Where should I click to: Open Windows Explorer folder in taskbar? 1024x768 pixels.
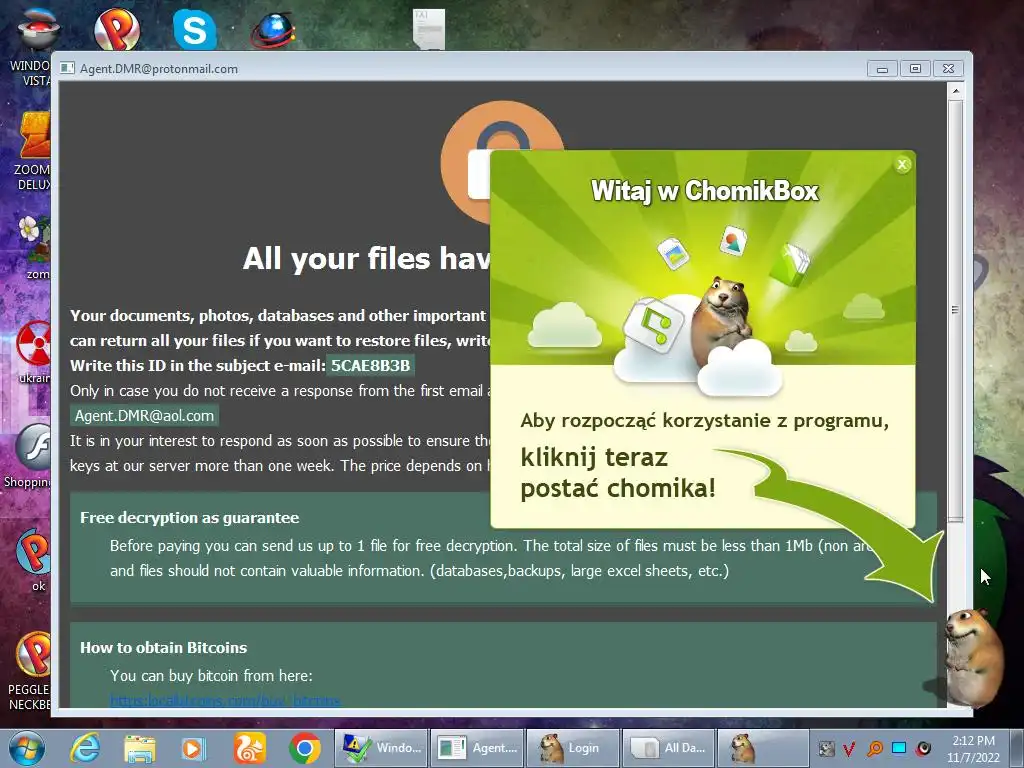pyautogui.click(x=140, y=748)
